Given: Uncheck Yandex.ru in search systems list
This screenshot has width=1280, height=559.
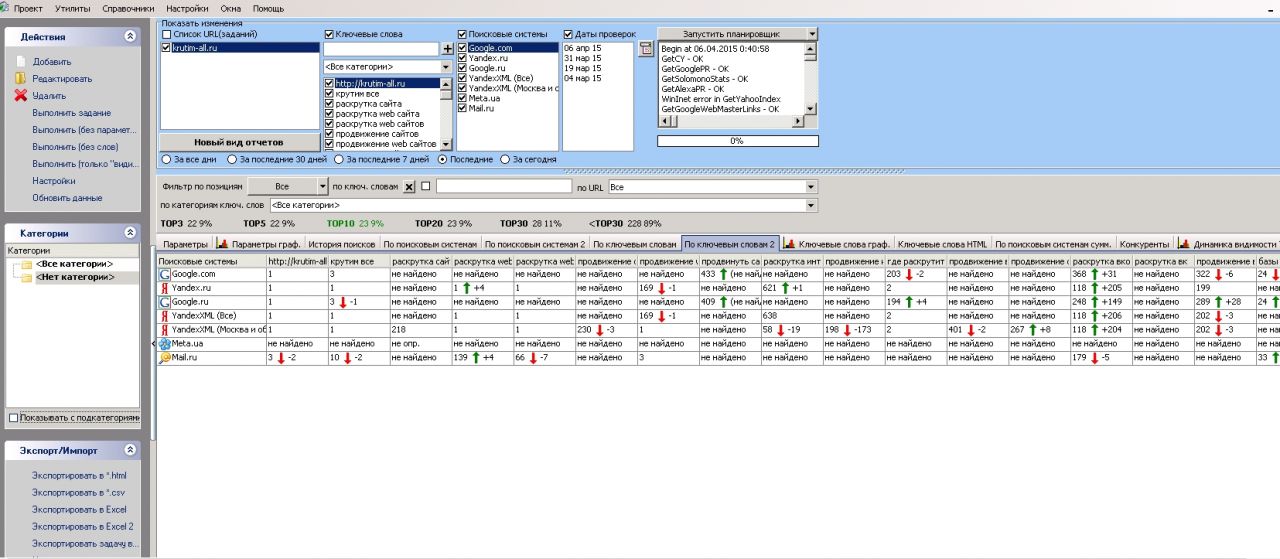Looking at the screenshot, I should pyautogui.click(x=462, y=58).
